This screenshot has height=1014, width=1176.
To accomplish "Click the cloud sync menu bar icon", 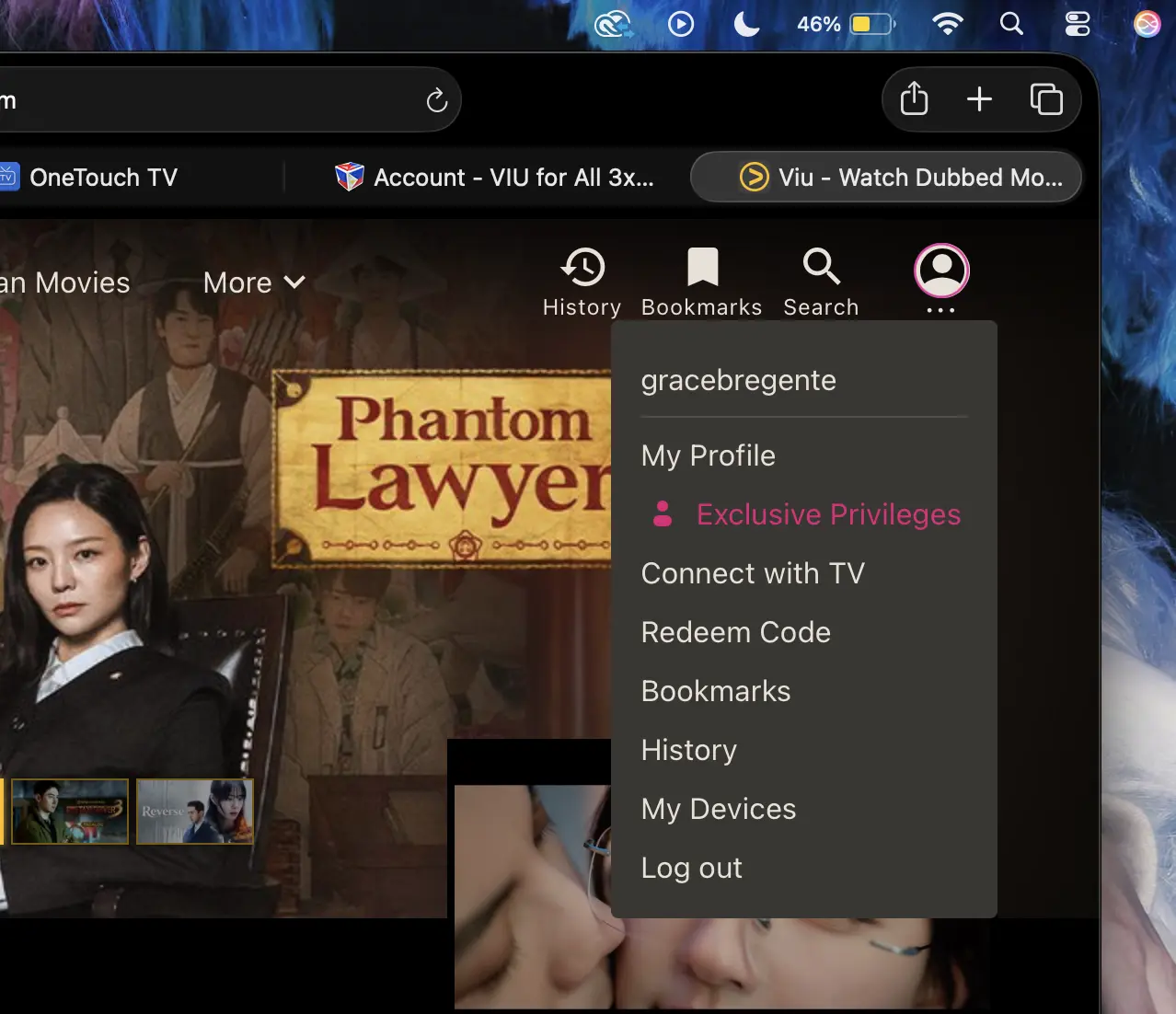I will pyautogui.click(x=613, y=24).
